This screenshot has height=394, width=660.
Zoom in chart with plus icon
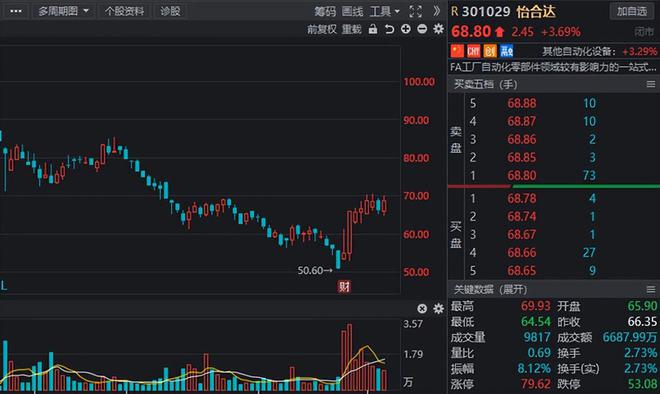tap(406, 29)
